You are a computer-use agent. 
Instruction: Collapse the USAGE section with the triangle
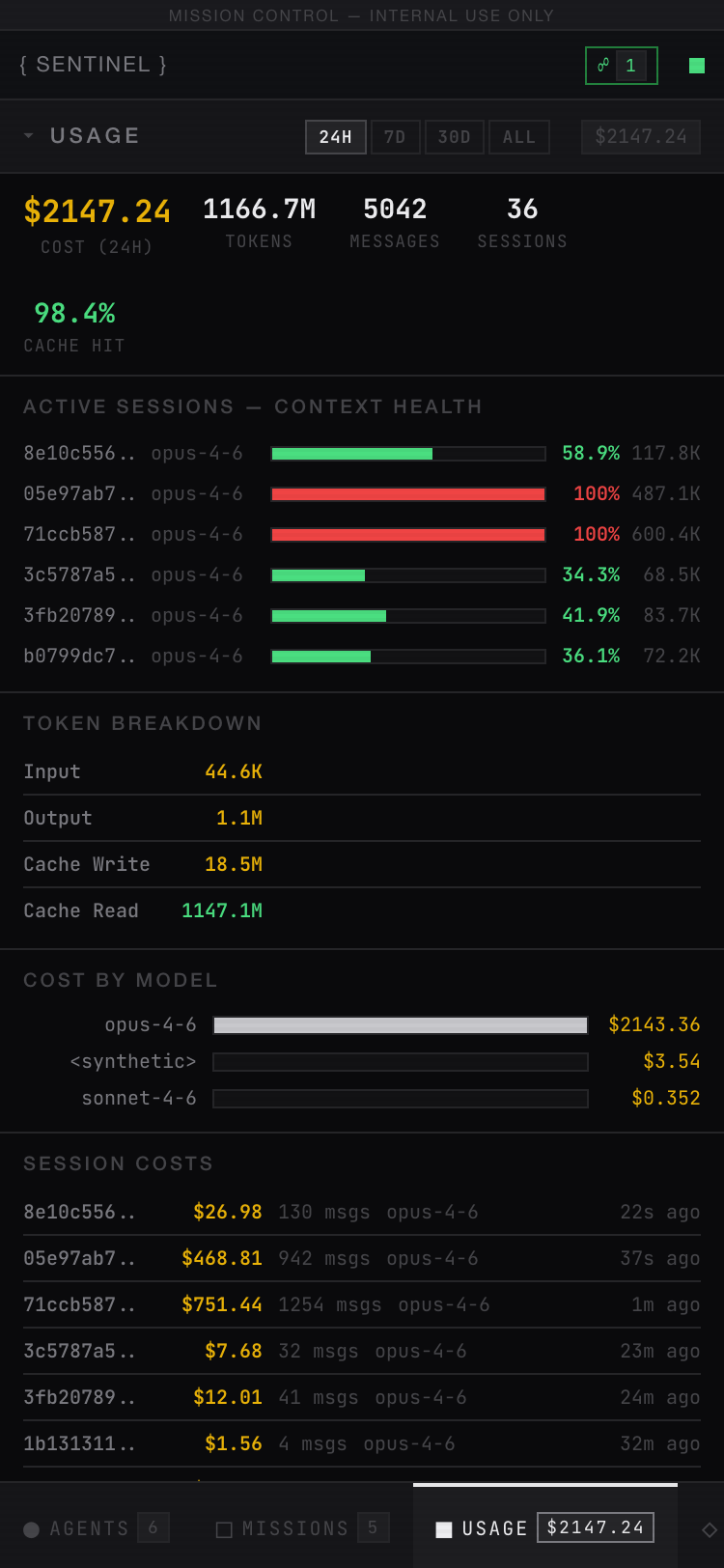(29, 136)
